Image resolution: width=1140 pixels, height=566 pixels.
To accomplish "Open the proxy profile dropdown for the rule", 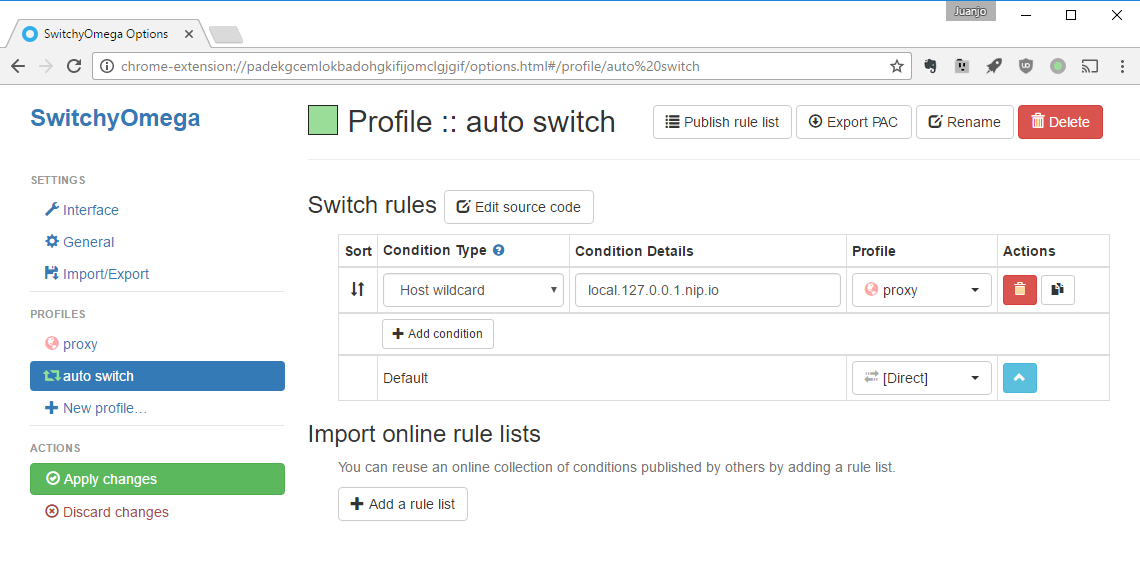I will (x=922, y=290).
